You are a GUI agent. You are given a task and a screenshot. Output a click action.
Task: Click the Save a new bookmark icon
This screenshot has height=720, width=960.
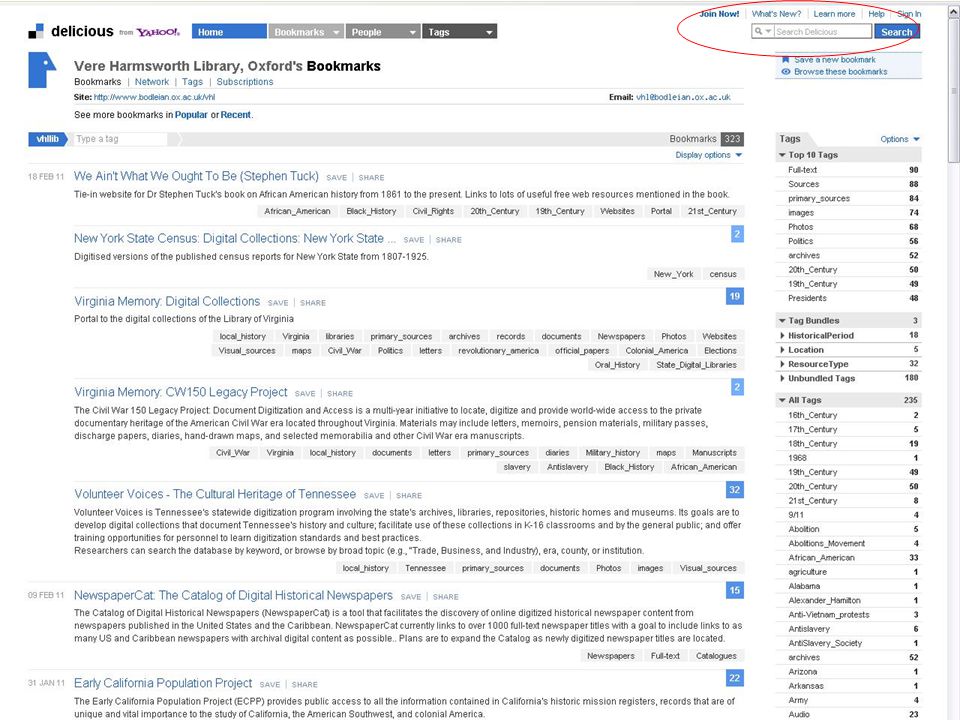pos(786,59)
